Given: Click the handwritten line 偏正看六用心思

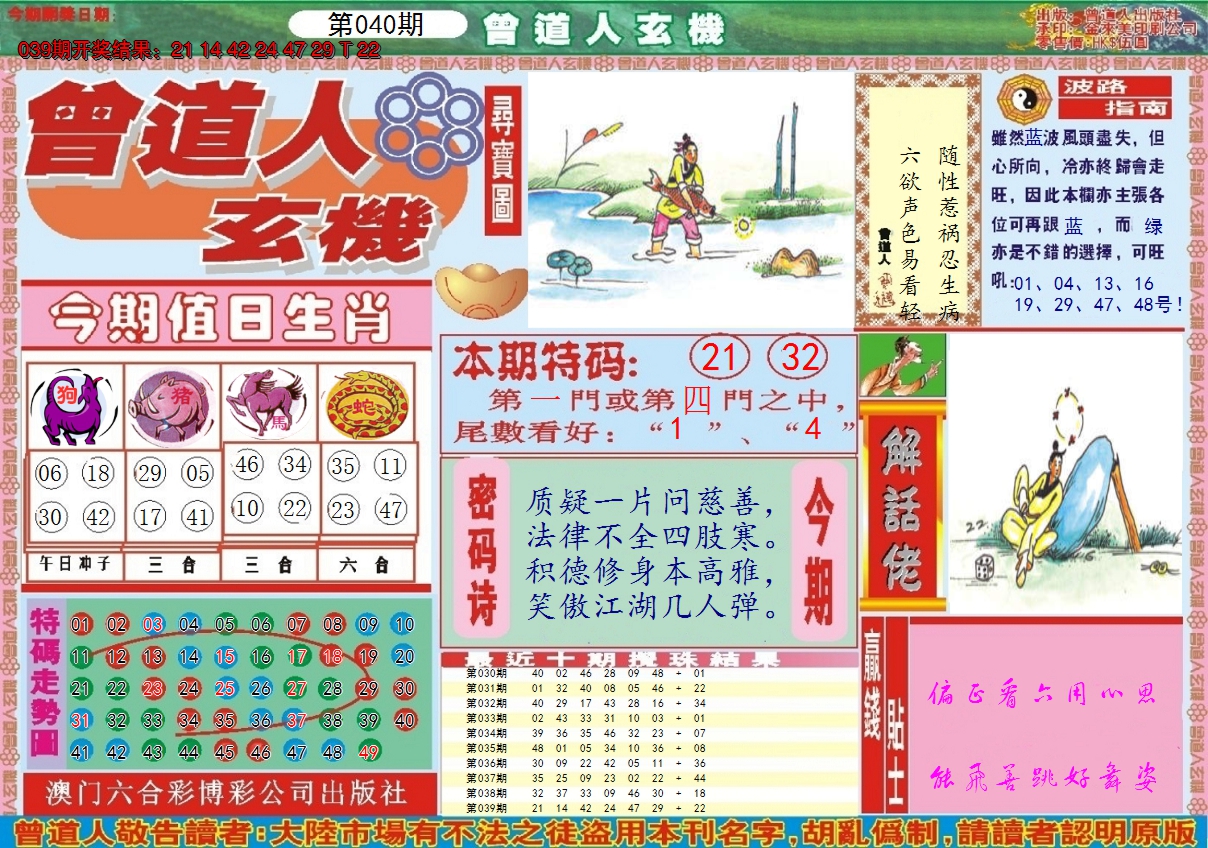Looking at the screenshot, I should click(x=1044, y=694).
